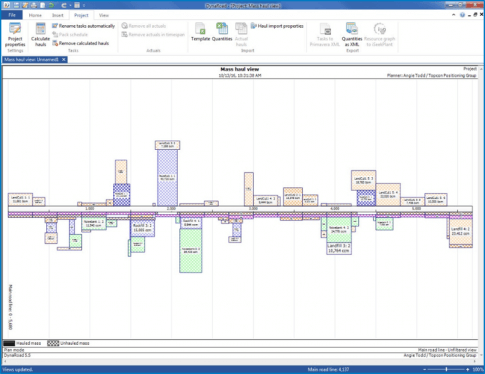The width and height of the screenshot is (485, 374).
Task: Switch to the View ribbon tab
Action: pos(104,15)
